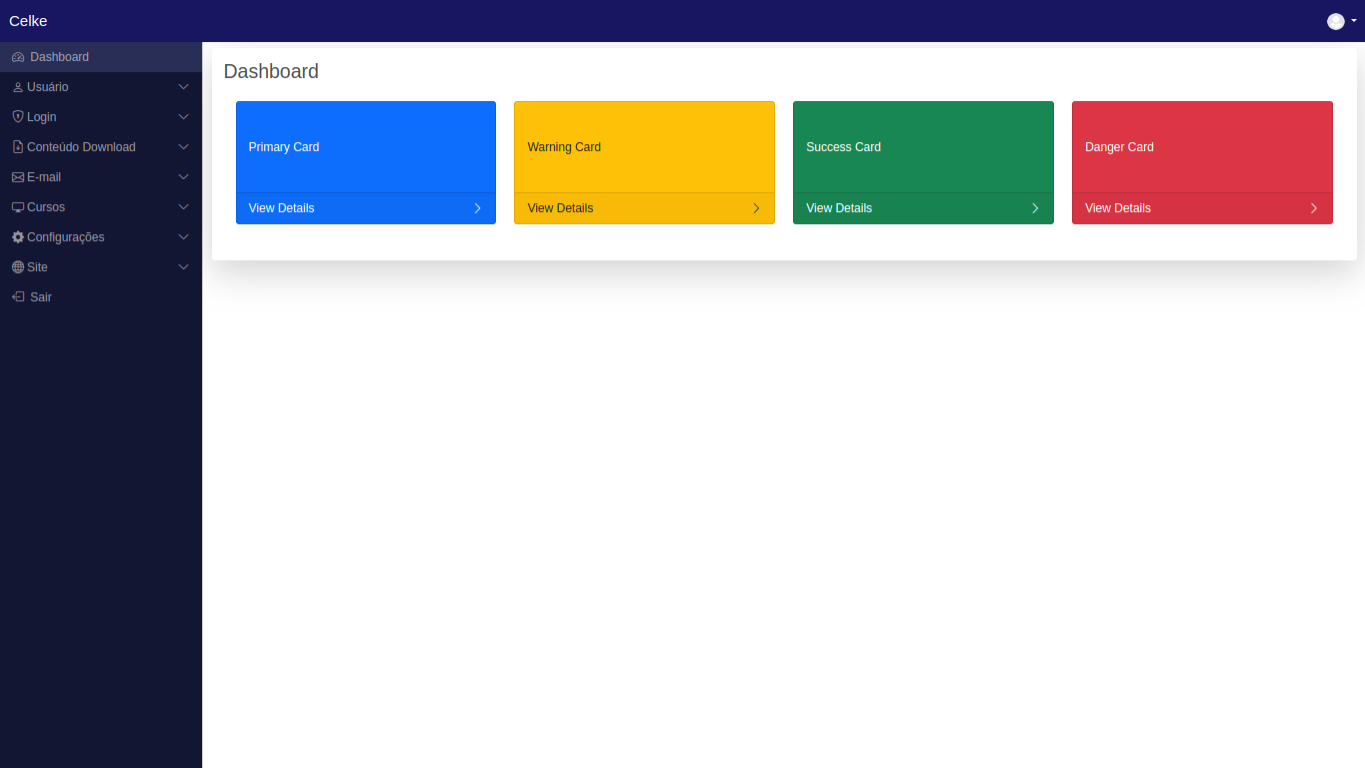Screen dimensions: 1365x768
Task: Expand the Usuário menu chevron
Action: coord(183,87)
